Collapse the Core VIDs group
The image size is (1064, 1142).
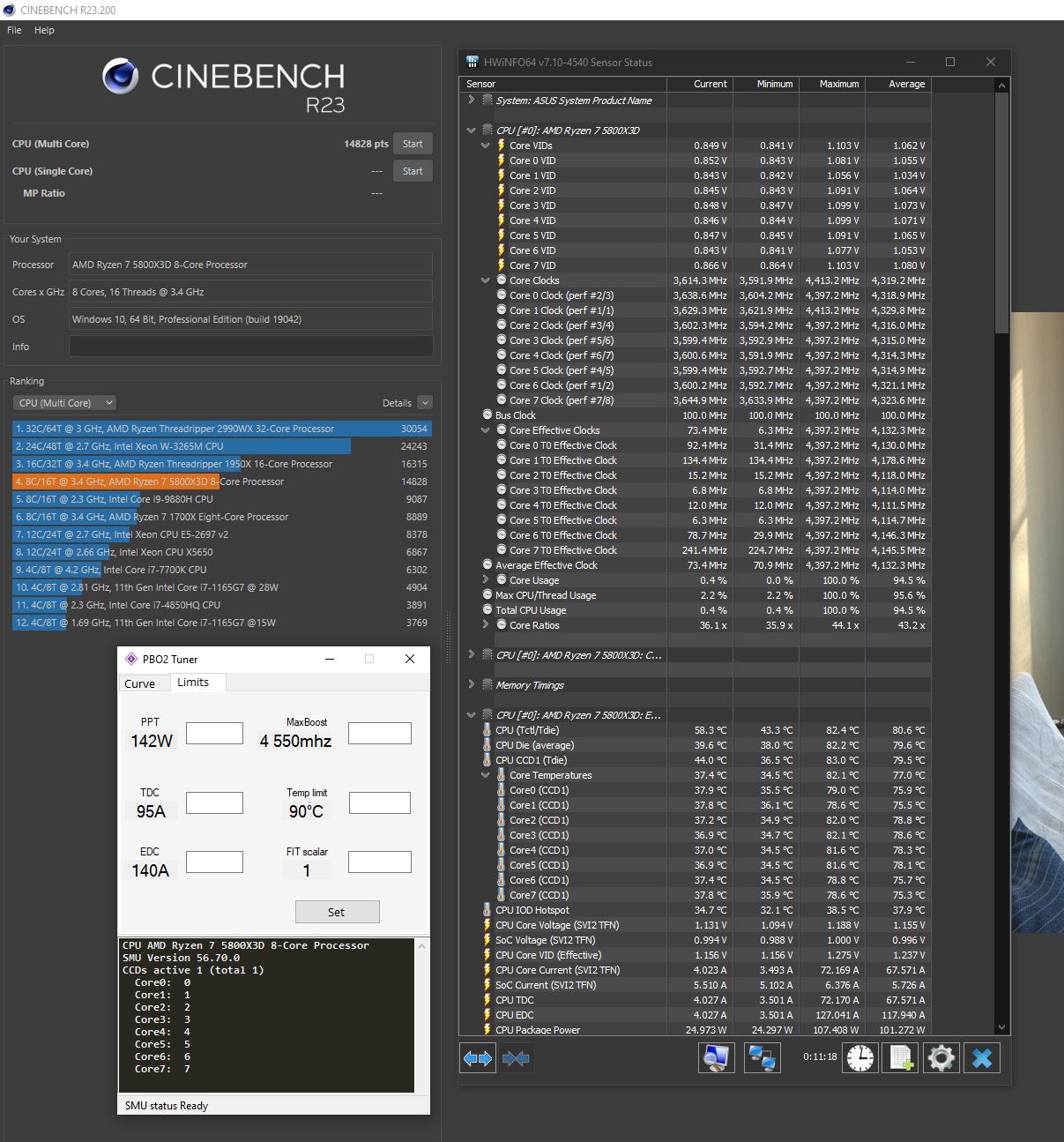coord(485,146)
